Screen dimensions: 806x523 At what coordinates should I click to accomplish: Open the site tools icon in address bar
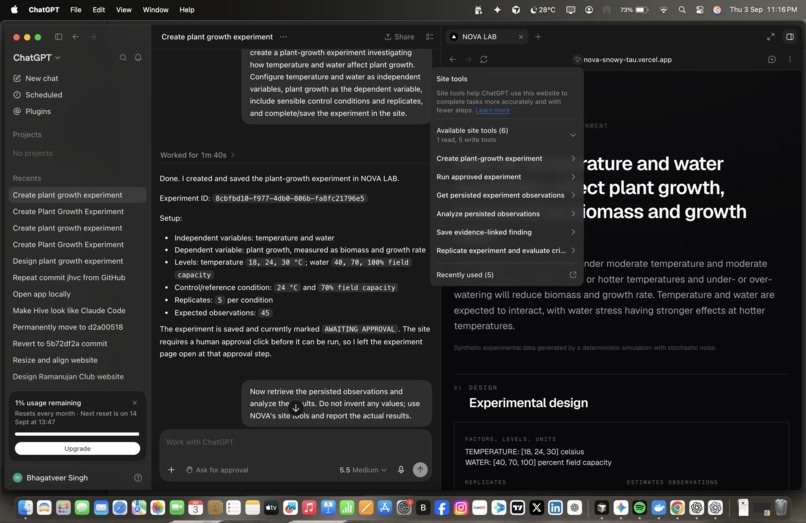[x=577, y=60]
